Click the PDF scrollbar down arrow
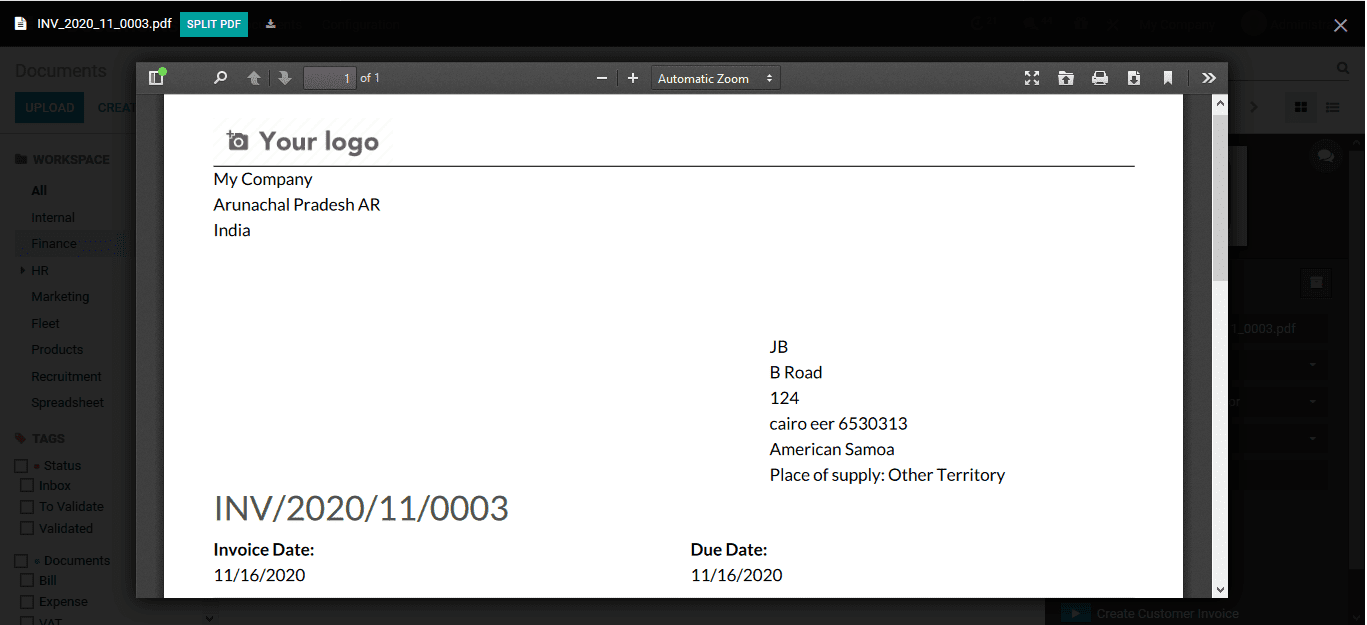This screenshot has width=1367, height=625. click(1220, 590)
